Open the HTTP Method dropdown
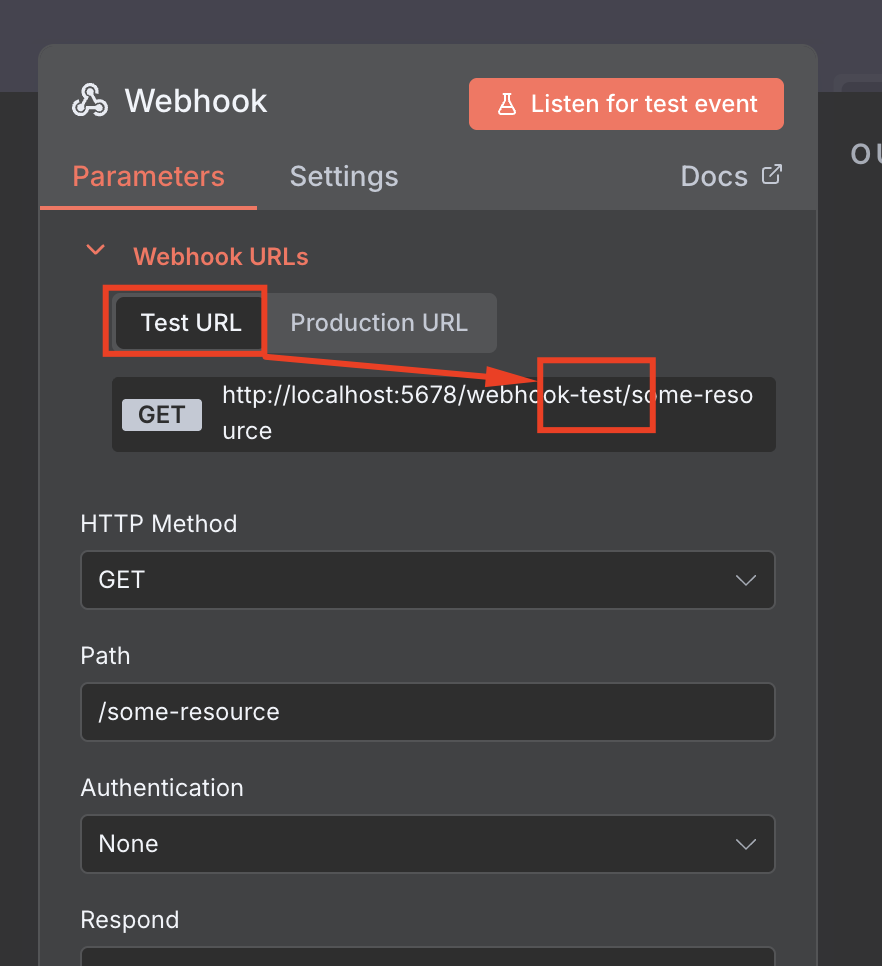This screenshot has width=882, height=966. 427,580
